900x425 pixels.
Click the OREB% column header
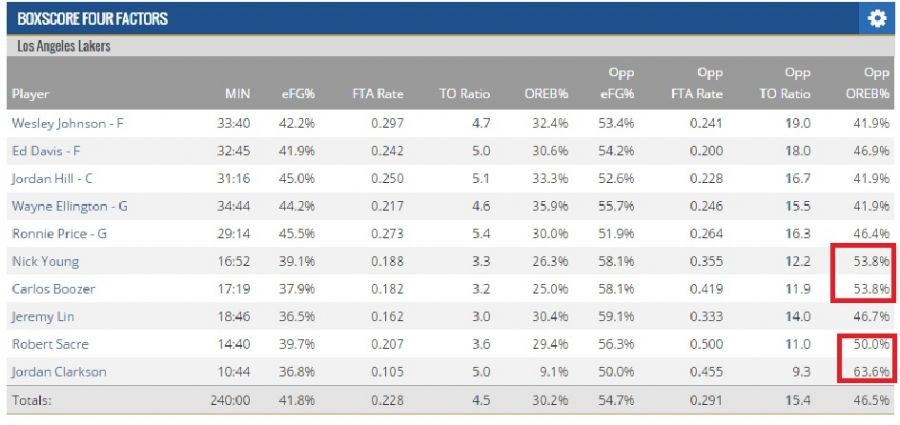pyautogui.click(x=547, y=94)
